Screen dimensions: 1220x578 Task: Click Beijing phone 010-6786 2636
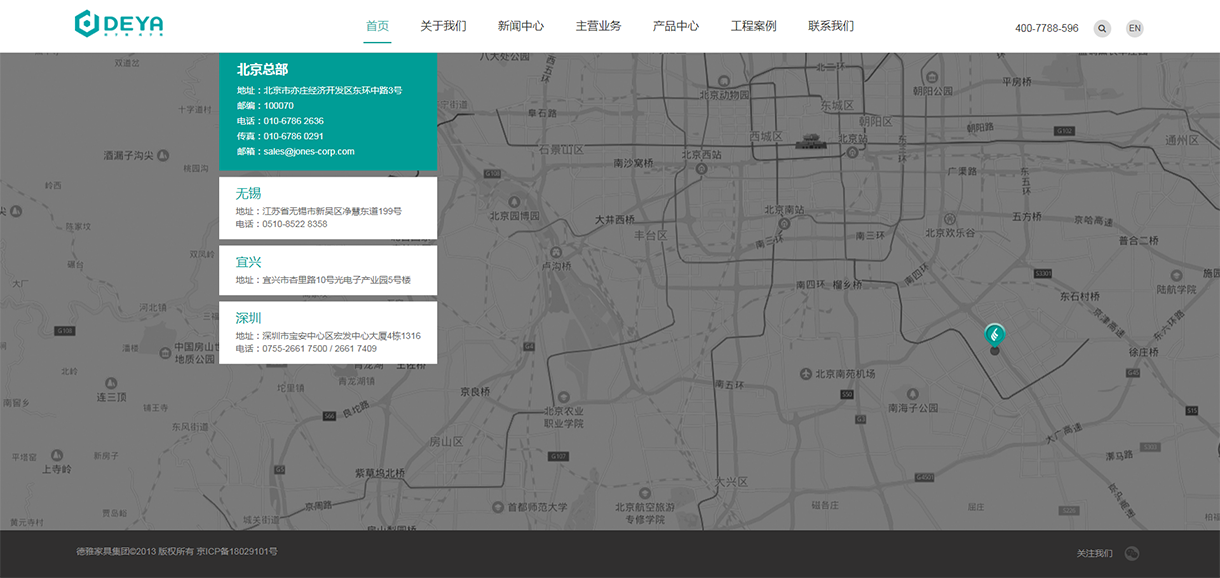(x=280, y=121)
